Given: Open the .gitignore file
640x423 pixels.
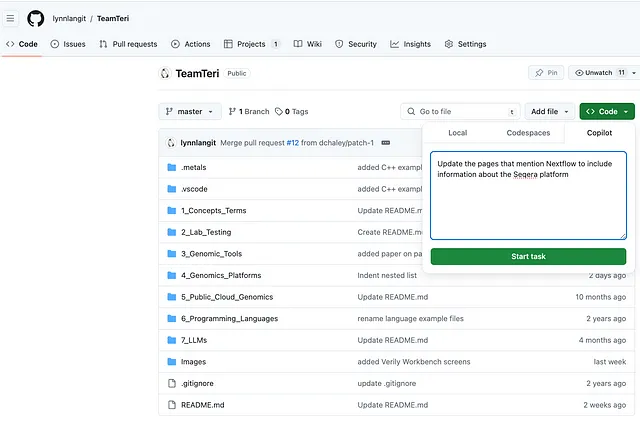Looking at the screenshot, I should [197, 383].
